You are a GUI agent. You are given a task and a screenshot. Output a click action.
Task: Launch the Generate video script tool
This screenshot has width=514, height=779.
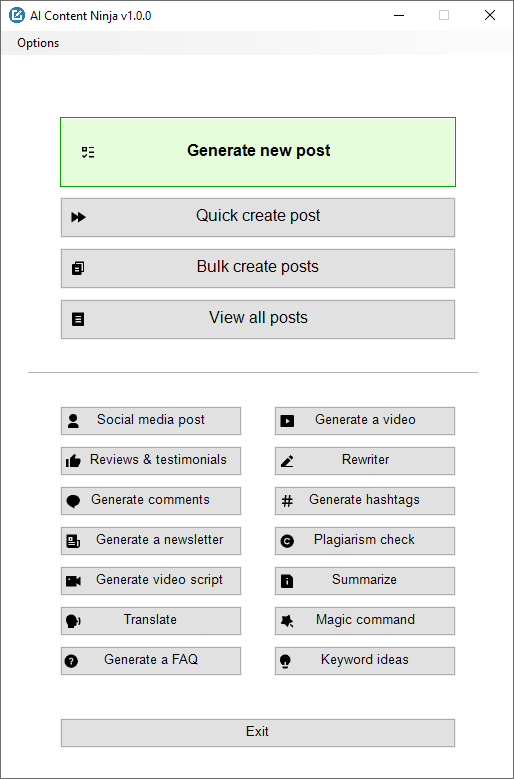point(151,581)
